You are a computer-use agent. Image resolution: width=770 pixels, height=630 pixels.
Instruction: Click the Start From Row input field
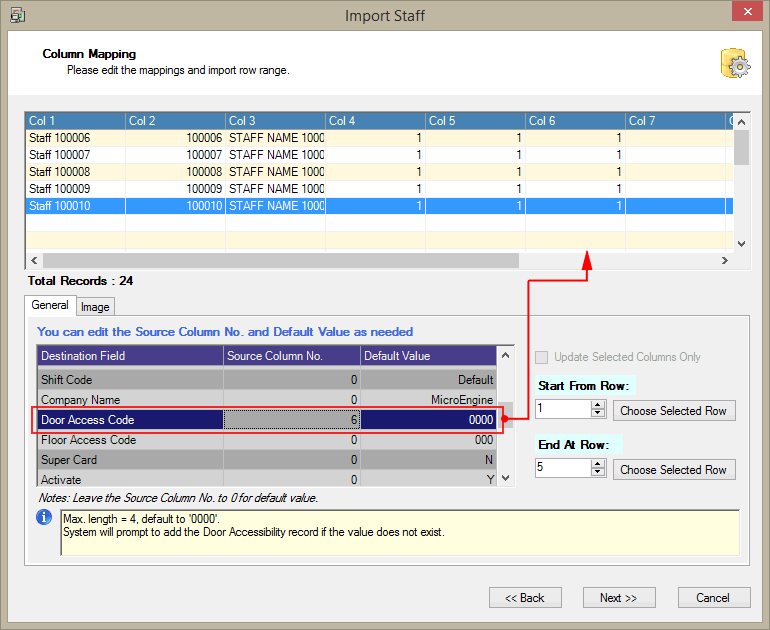tap(563, 410)
